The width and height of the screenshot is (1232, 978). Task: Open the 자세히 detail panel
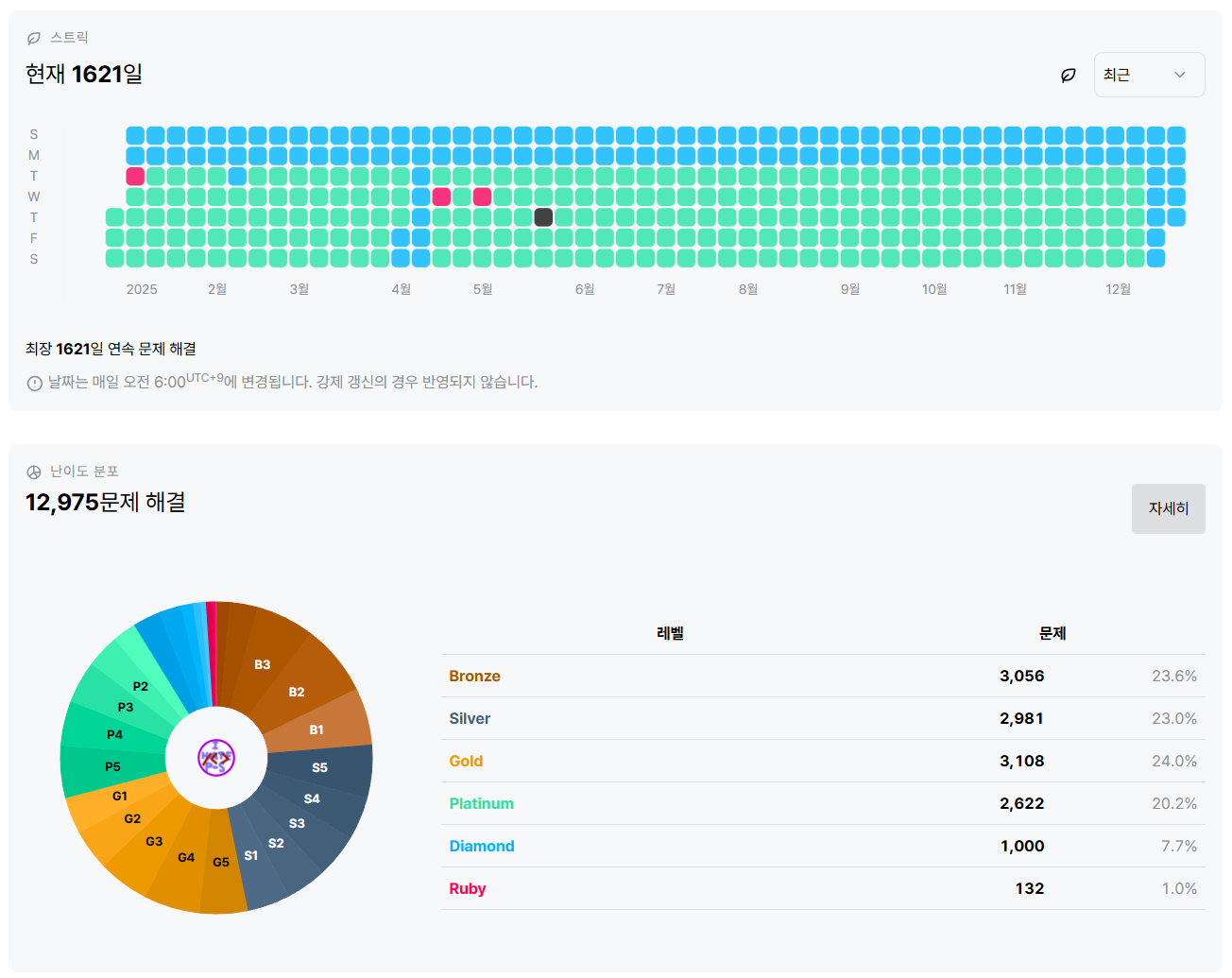point(1168,508)
